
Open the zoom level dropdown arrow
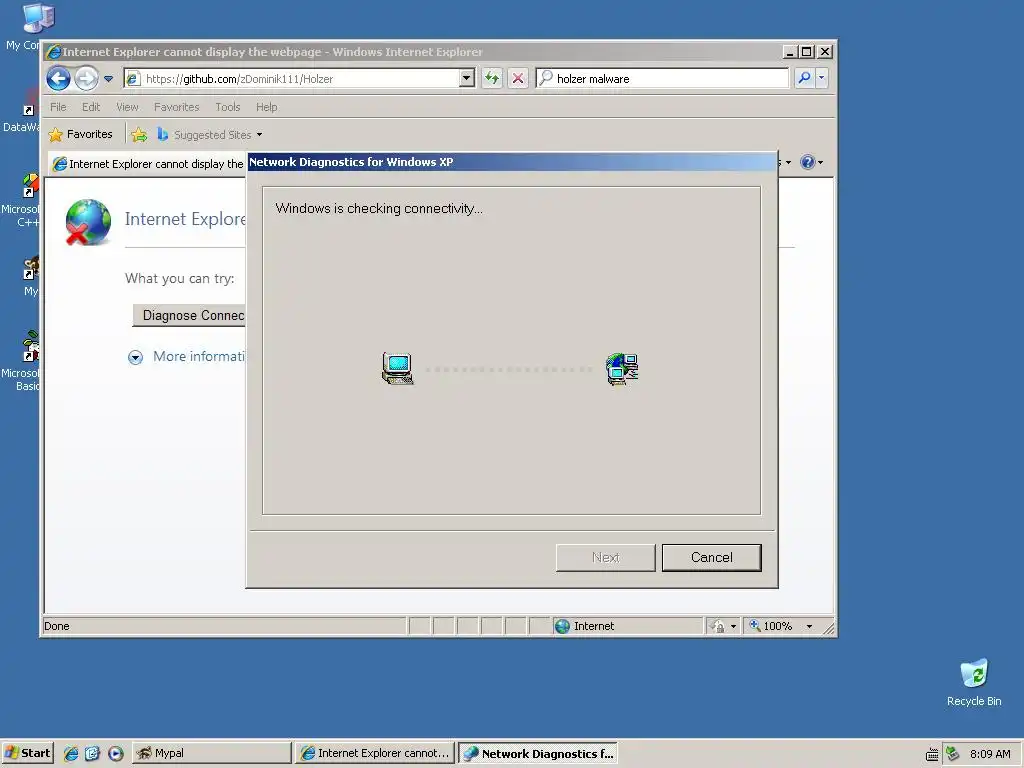pyautogui.click(x=809, y=626)
